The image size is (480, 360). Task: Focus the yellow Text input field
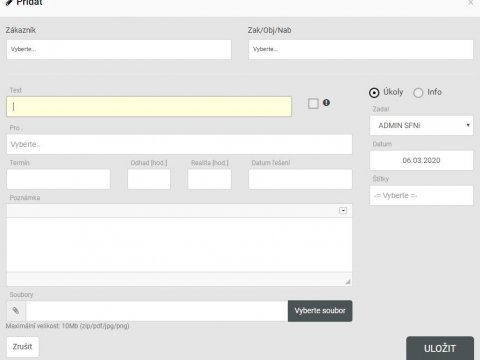[x=149, y=107]
